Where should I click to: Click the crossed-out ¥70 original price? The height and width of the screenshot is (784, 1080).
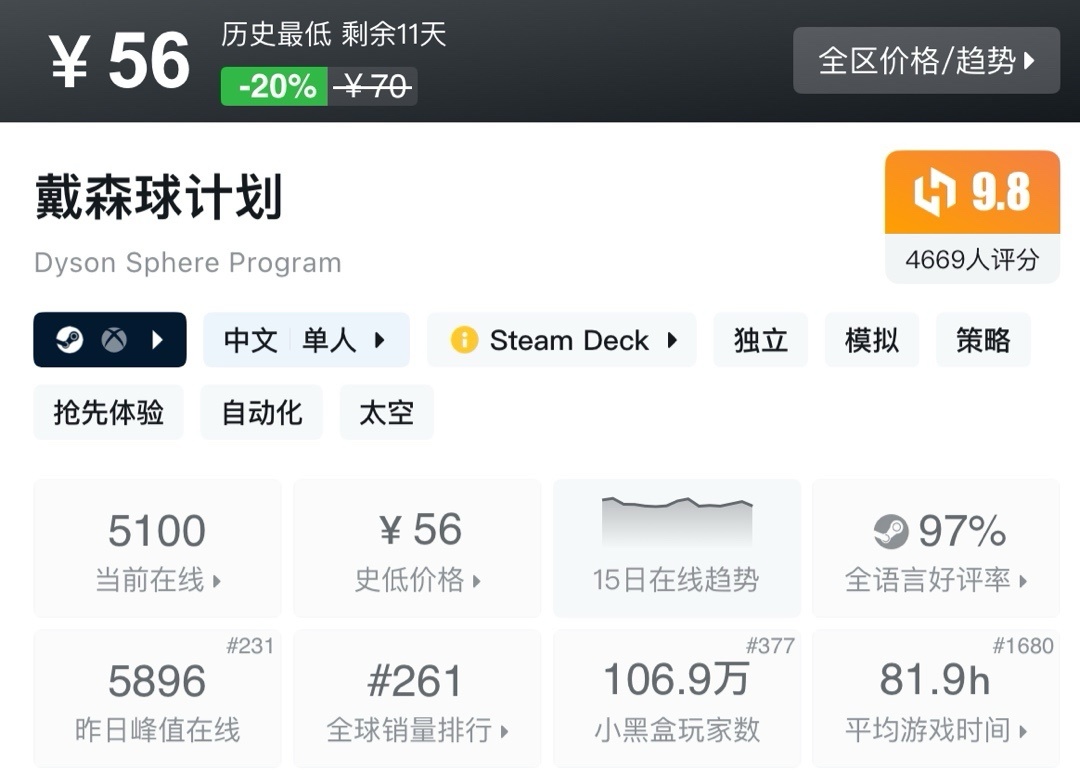(373, 87)
